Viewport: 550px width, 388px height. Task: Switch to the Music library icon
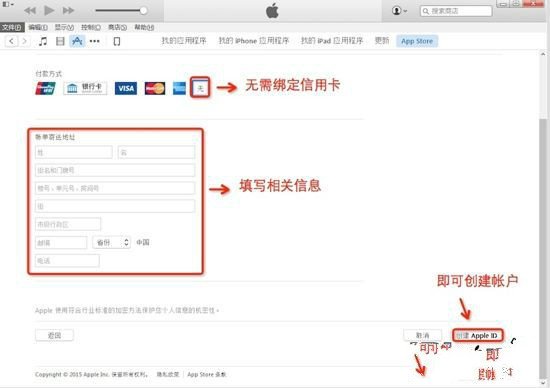(x=43, y=41)
